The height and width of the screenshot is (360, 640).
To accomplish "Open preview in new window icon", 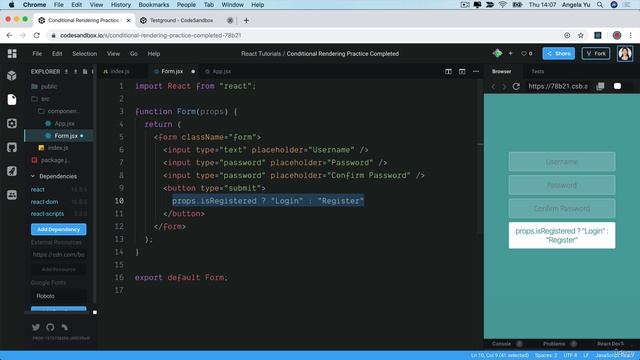I will pyautogui.click(x=600, y=86).
